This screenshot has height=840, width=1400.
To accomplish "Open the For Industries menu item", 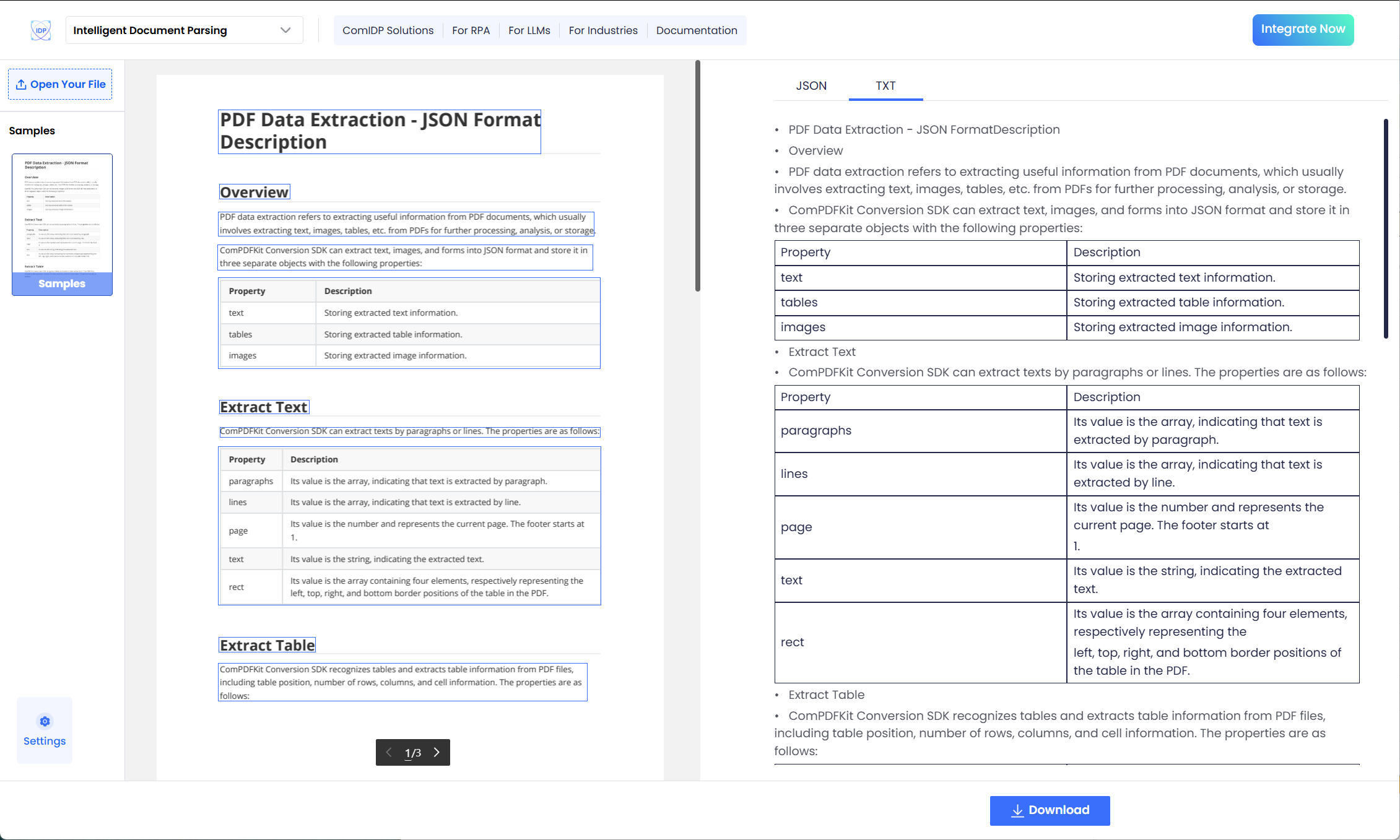I will pos(603,30).
